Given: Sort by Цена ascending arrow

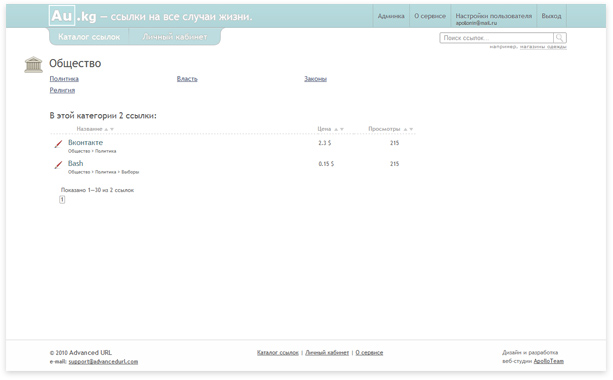Looking at the screenshot, I should [336, 129].
